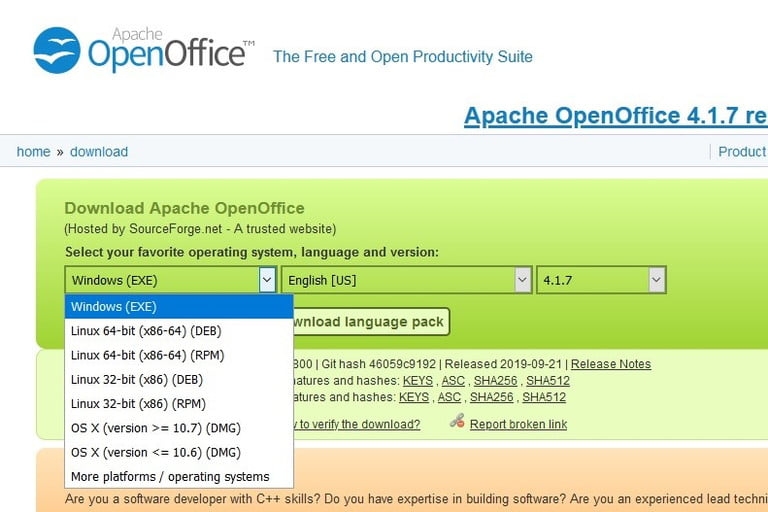Open the 4.1.7 version dropdown
The height and width of the screenshot is (512, 768).
(x=601, y=280)
